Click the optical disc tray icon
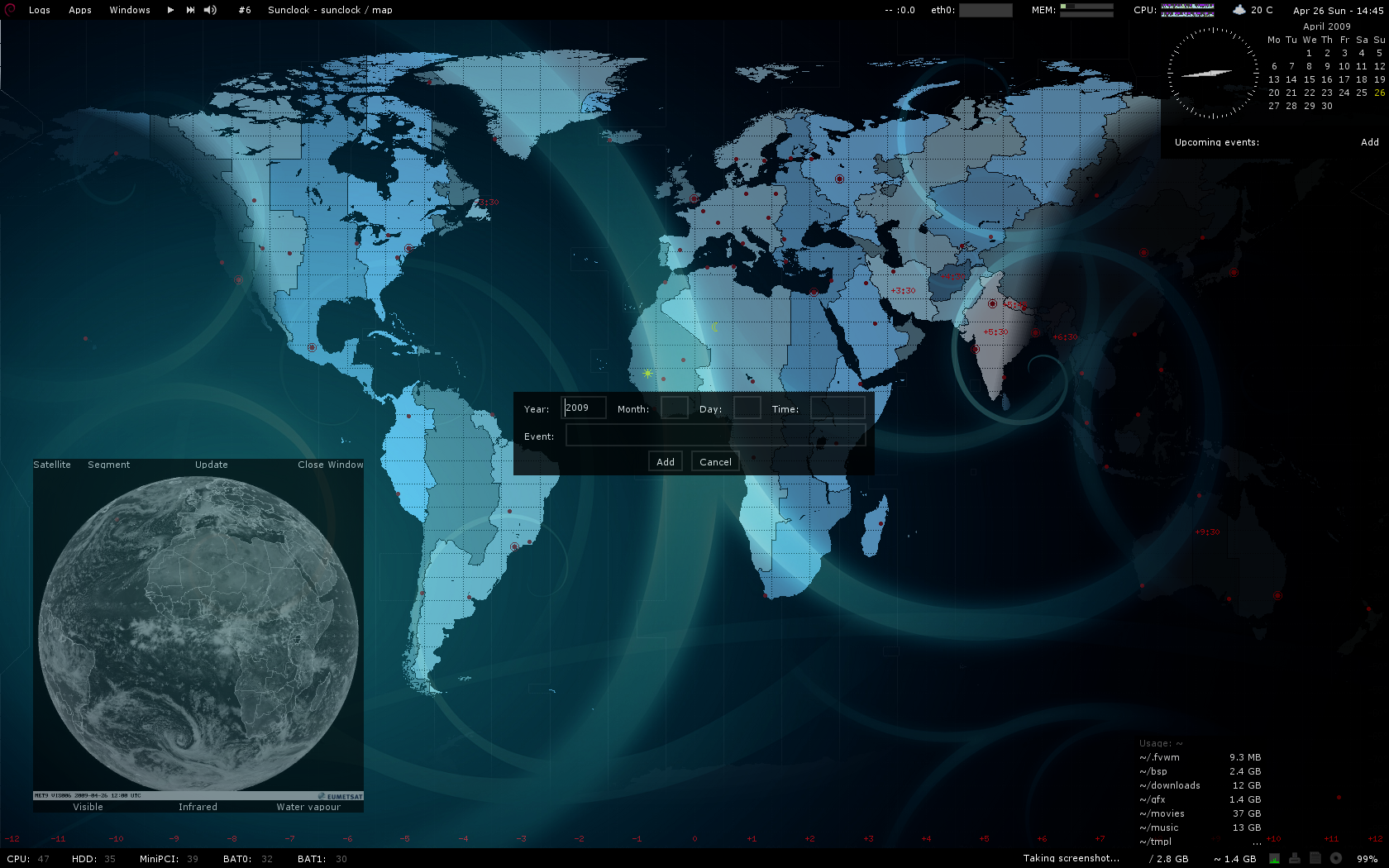This screenshot has width=1389, height=868. [1335, 859]
